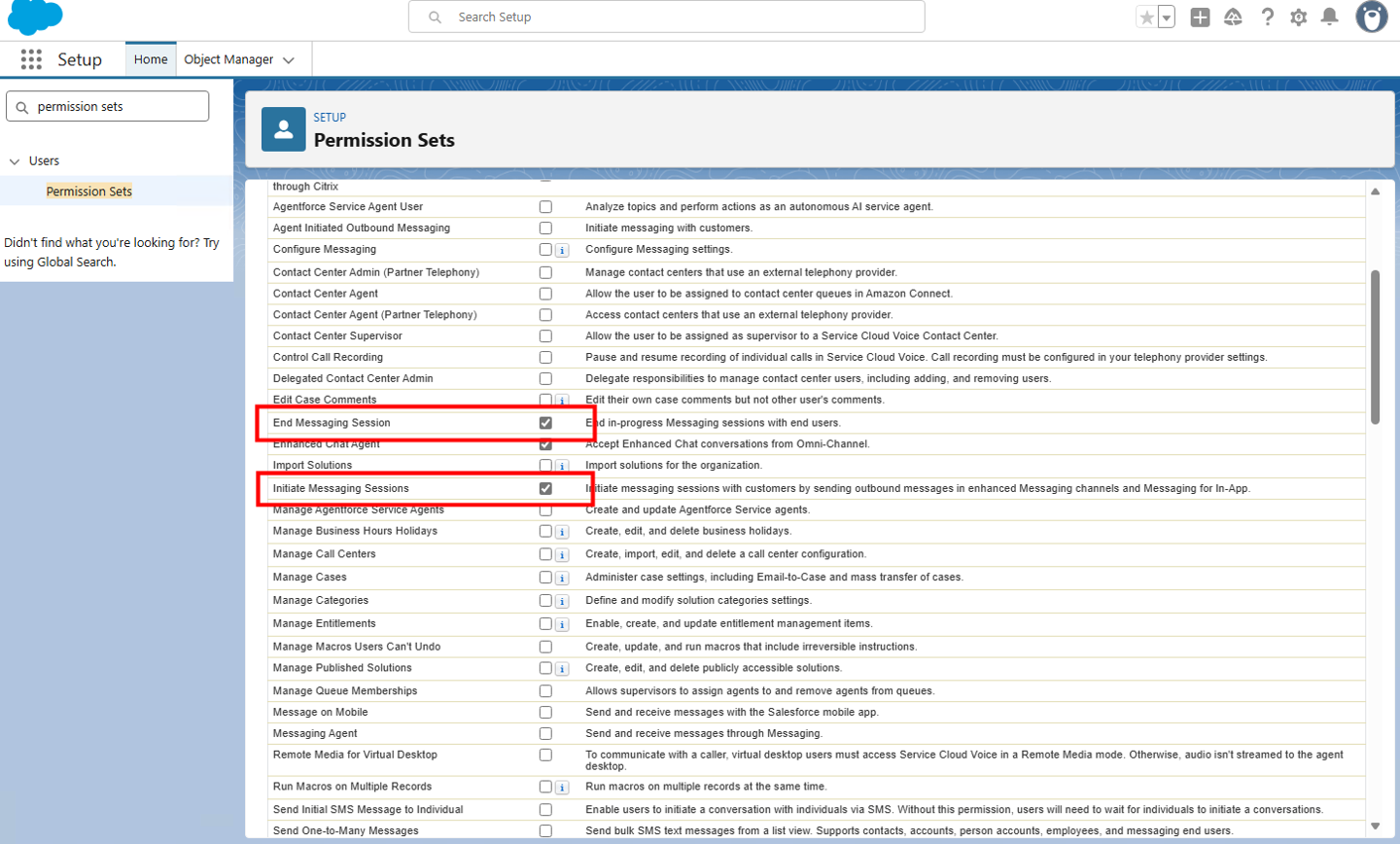Image resolution: width=1400 pixels, height=844 pixels.
Task: Open the App Launcher grid icon
Action: (x=31, y=59)
